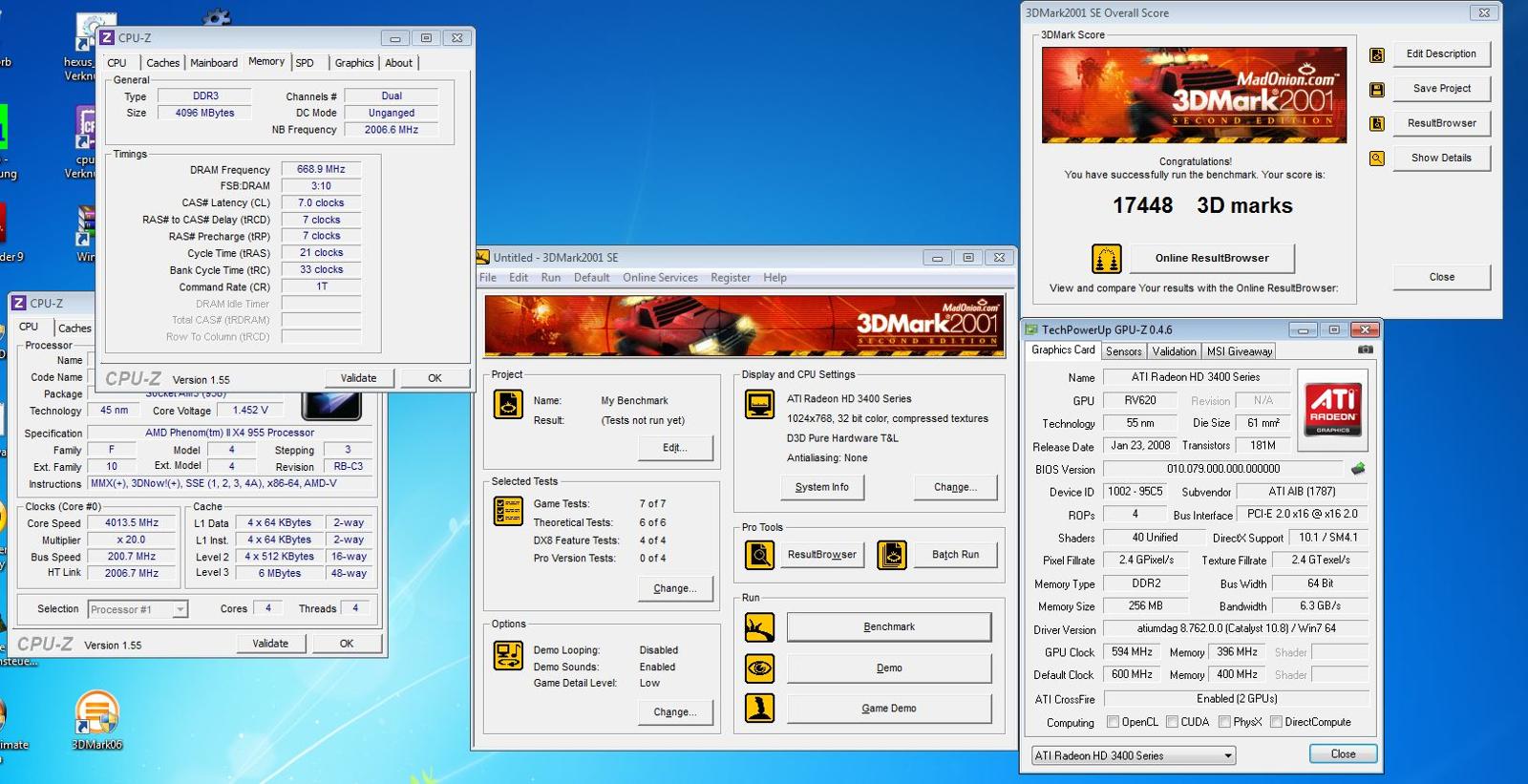The height and width of the screenshot is (784, 1528).
Task: Click the Display and CPU Settings monitor icon
Action: pyautogui.click(x=759, y=404)
